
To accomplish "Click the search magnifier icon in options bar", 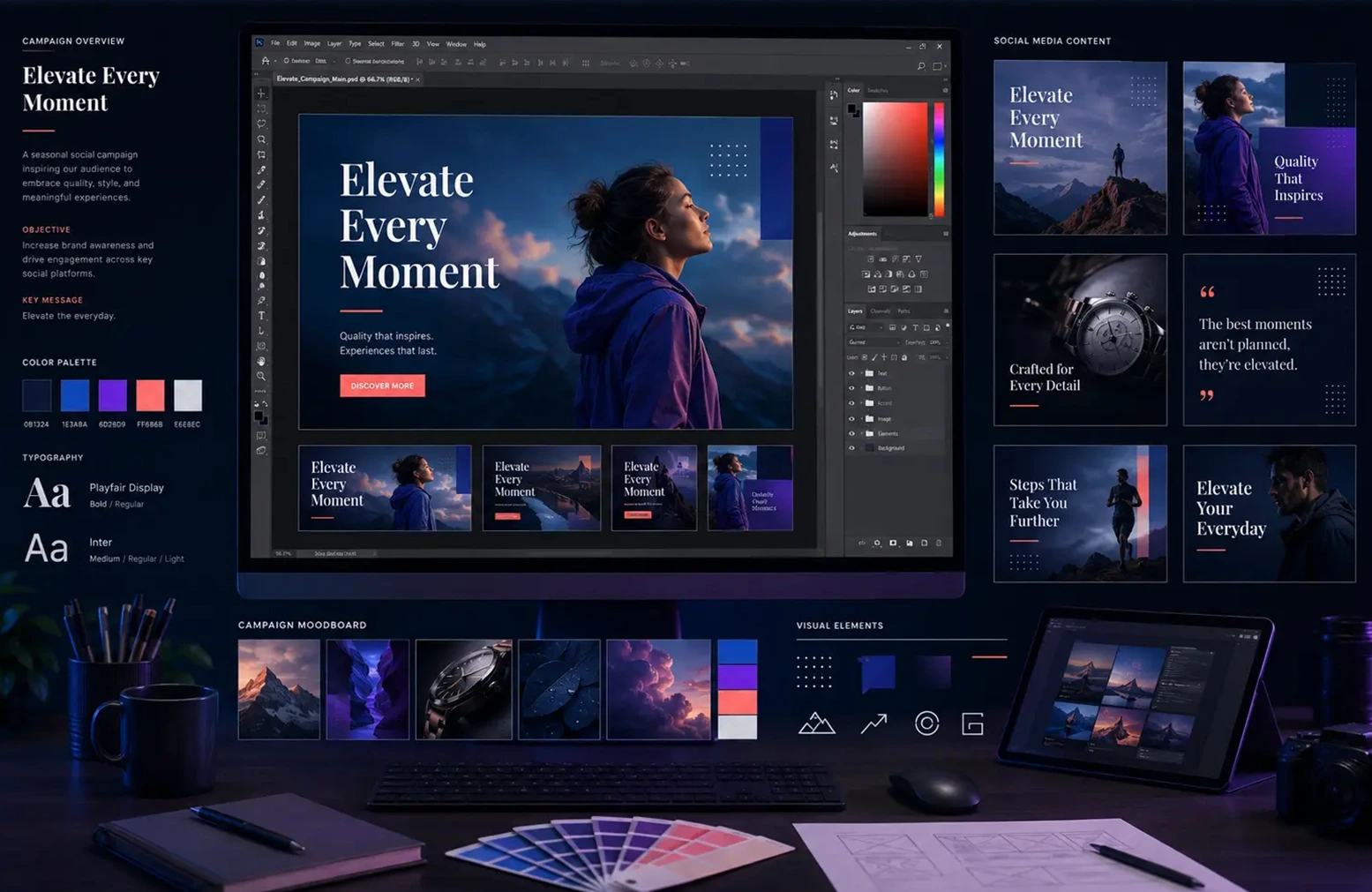I will pos(921,65).
